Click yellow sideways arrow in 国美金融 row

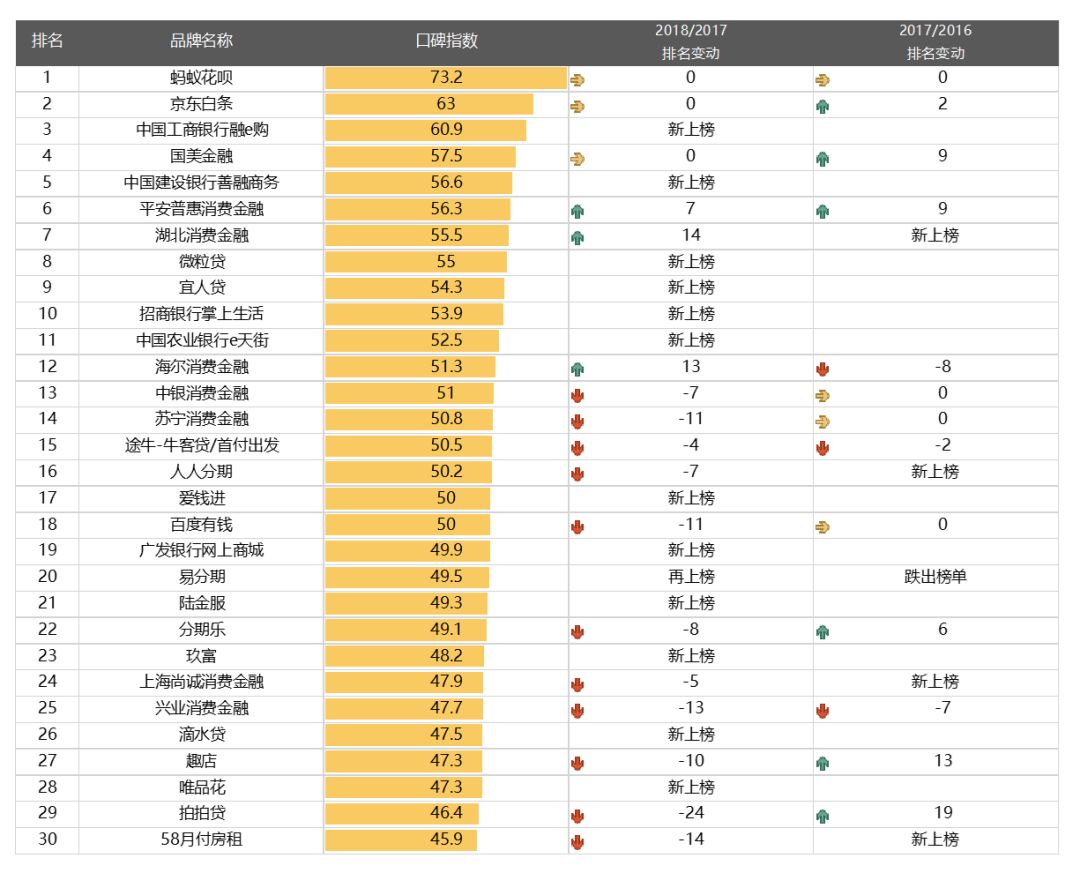coord(577,159)
